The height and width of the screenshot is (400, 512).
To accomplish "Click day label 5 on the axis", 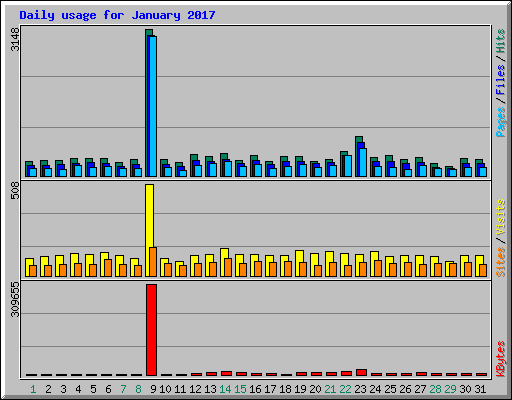I will [93, 389].
